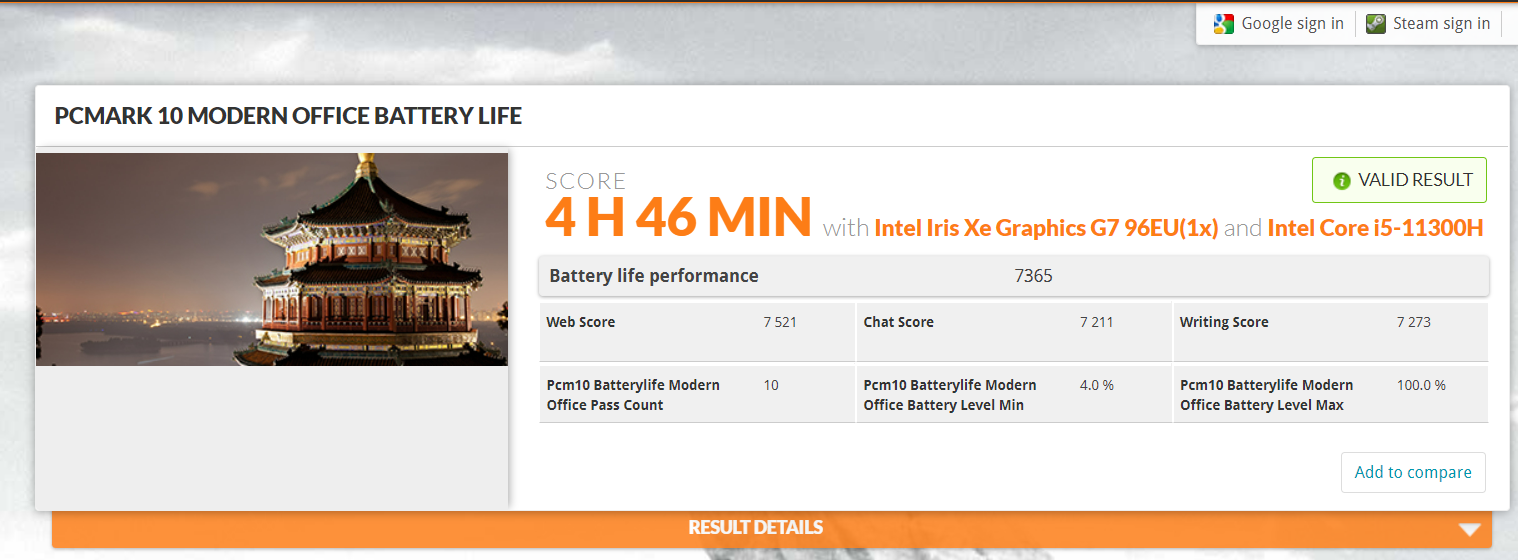Click the Steam sign in icon
The width and height of the screenshot is (1518, 560).
click(x=1376, y=24)
